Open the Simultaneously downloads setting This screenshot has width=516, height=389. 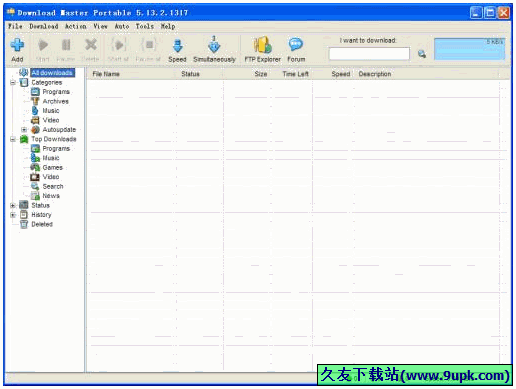coord(214,49)
